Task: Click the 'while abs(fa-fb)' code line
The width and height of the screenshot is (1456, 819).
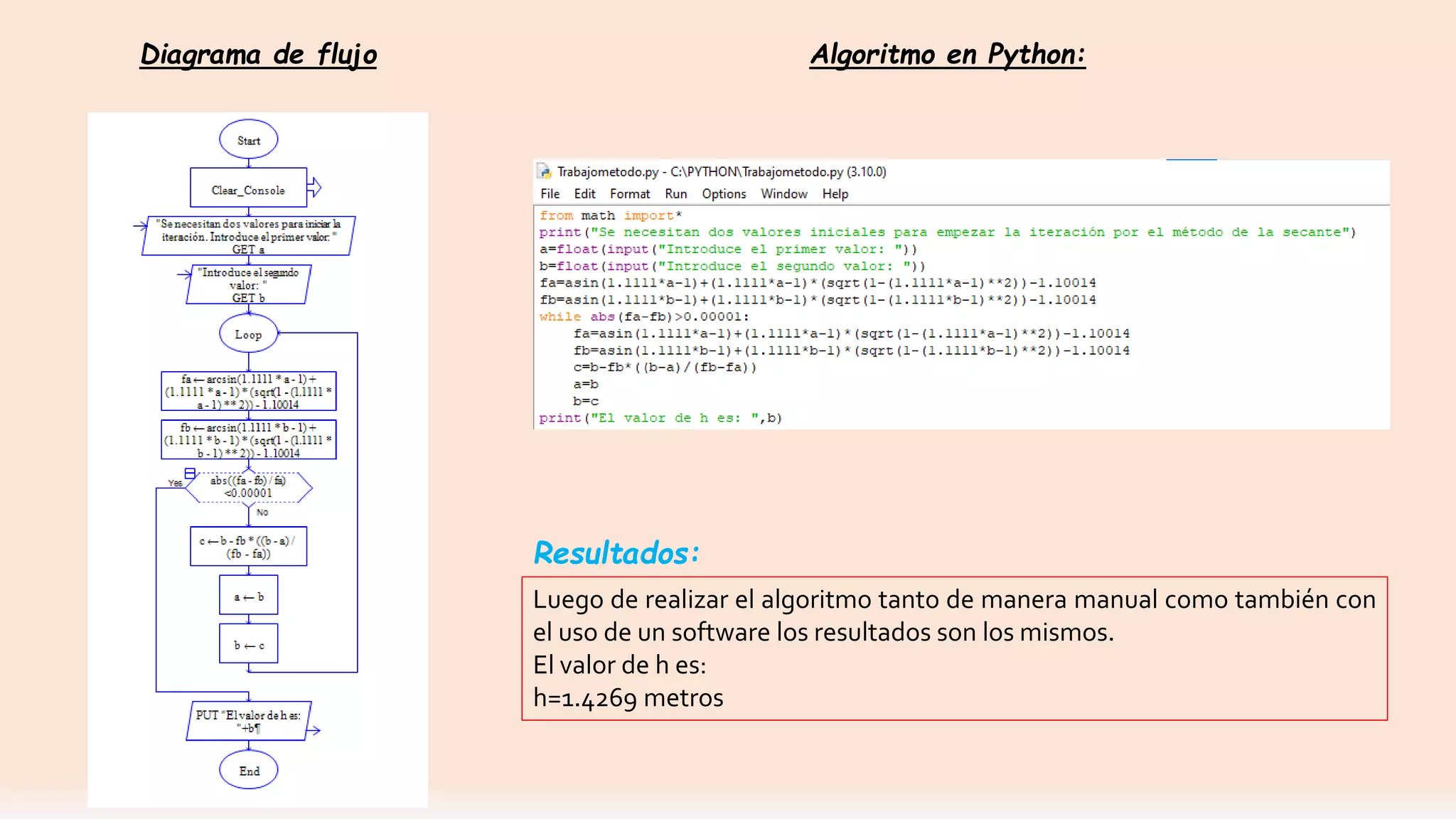Action: pos(644,317)
